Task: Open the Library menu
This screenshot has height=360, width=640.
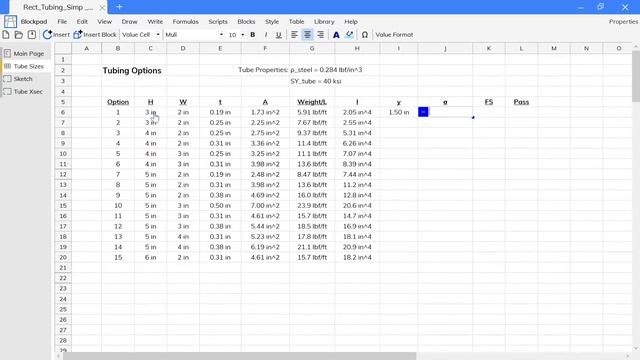Action: [324, 22]
